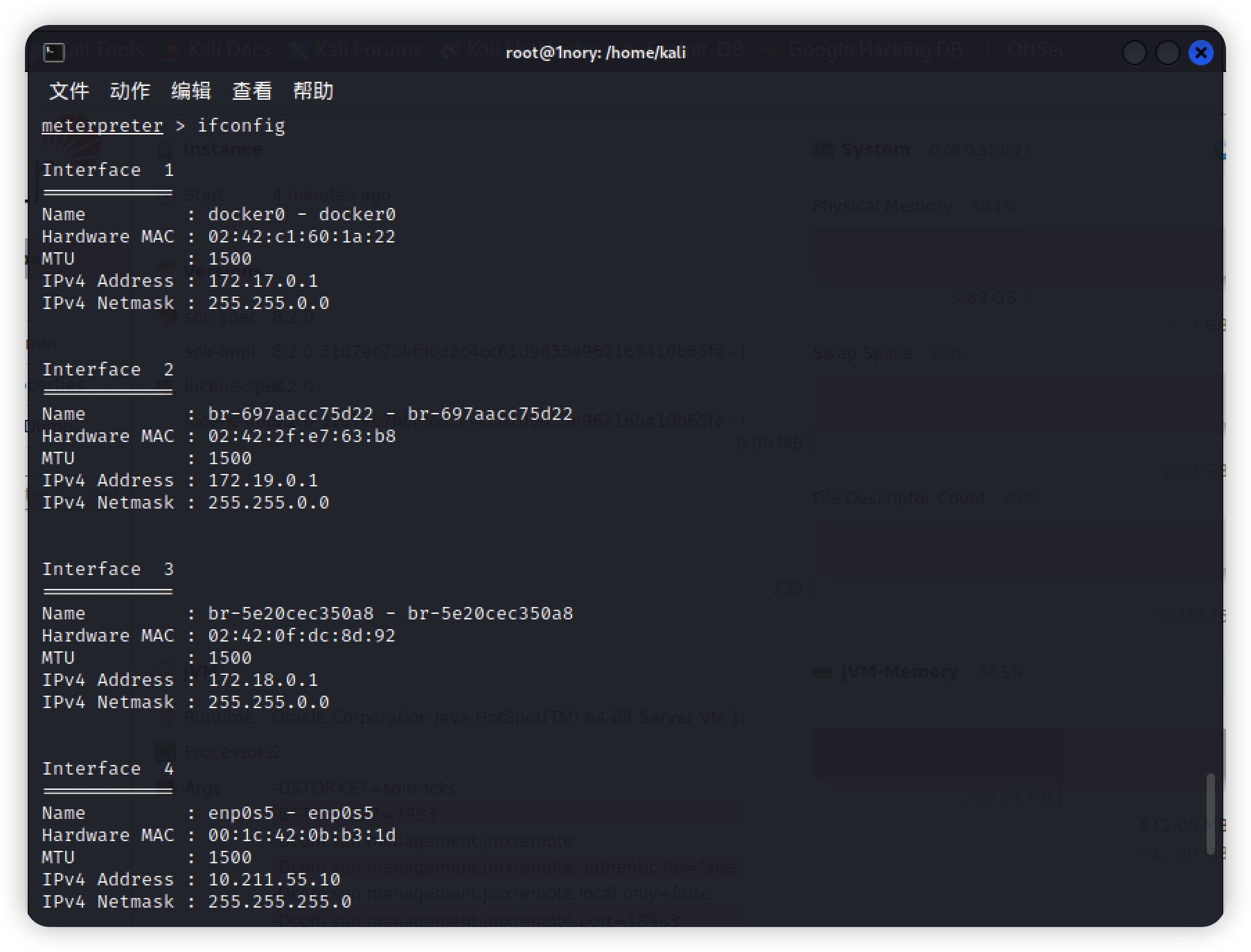Open the 文件 menu
1251x952 pixels.
69,91
